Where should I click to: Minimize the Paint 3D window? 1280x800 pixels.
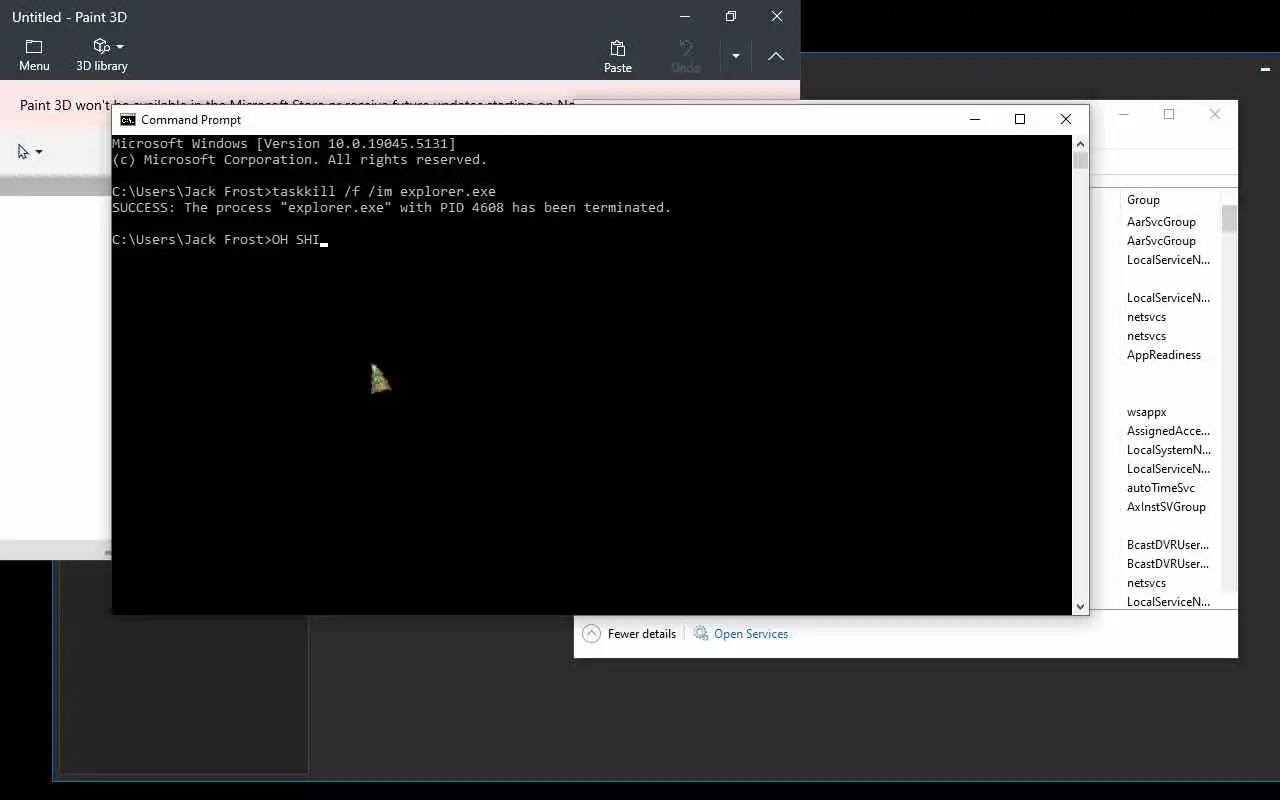pos(685,17)
